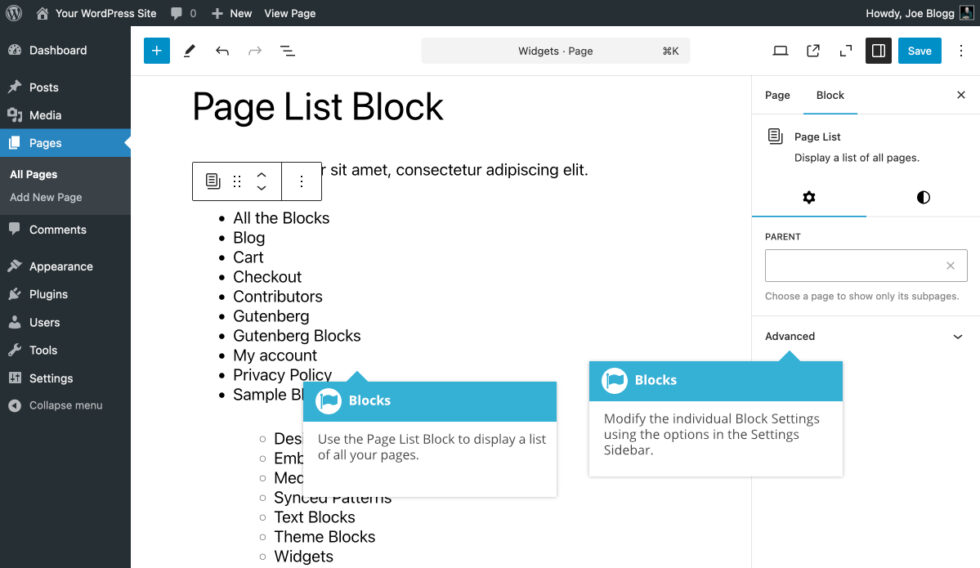Image resolution: width=980 pixels, height=568 pixels.
Task: Click View Page in admin bar
Action: 289,13
